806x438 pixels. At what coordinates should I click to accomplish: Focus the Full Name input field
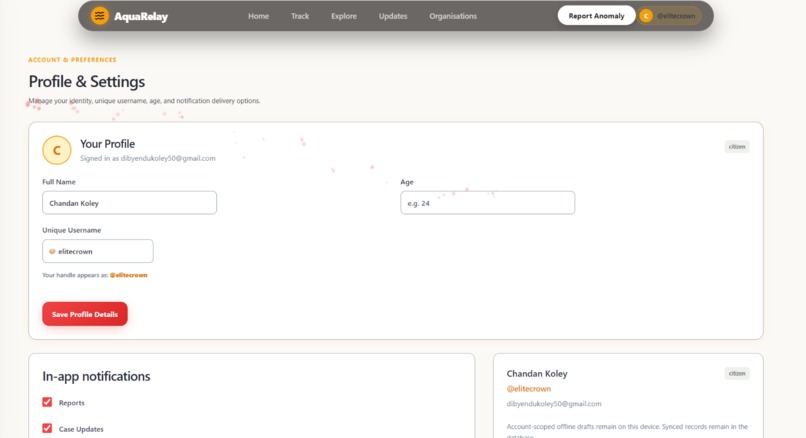pos(130,203)
